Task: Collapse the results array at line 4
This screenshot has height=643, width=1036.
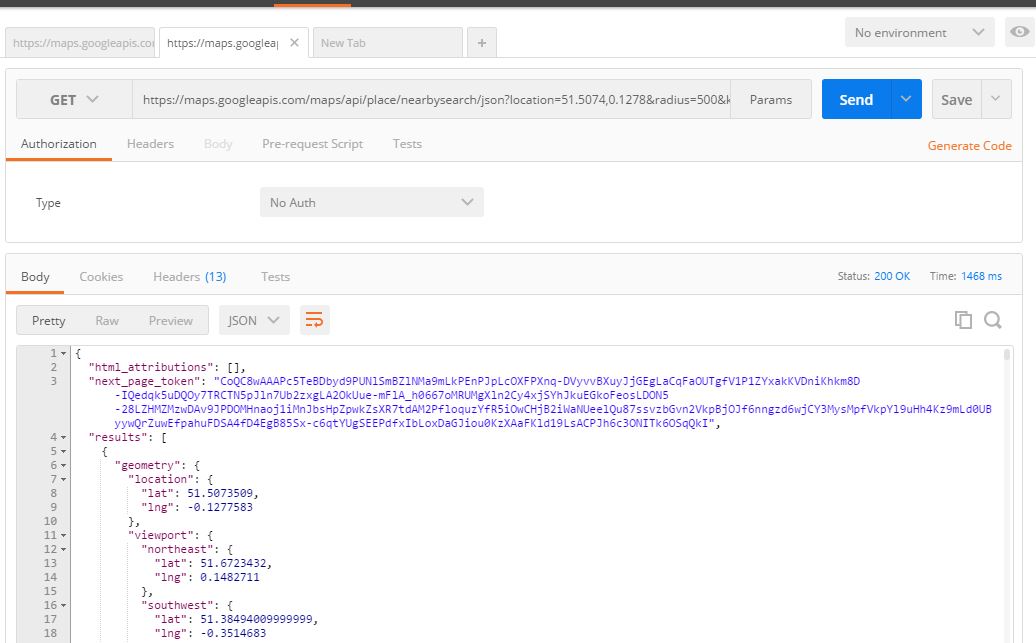Action: tap(63, 437)
